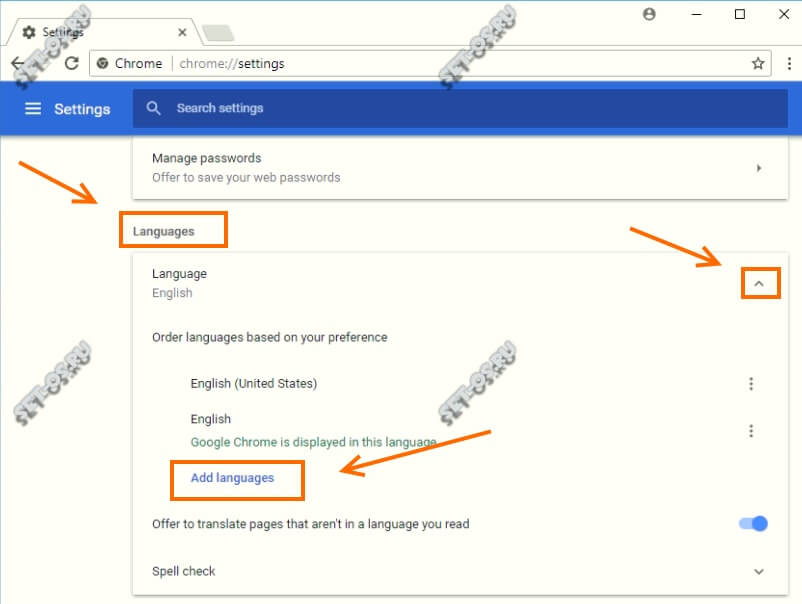This screenshot has width=802, height=604.
Task: Expand the Spell check section
Action: (759, 571)
